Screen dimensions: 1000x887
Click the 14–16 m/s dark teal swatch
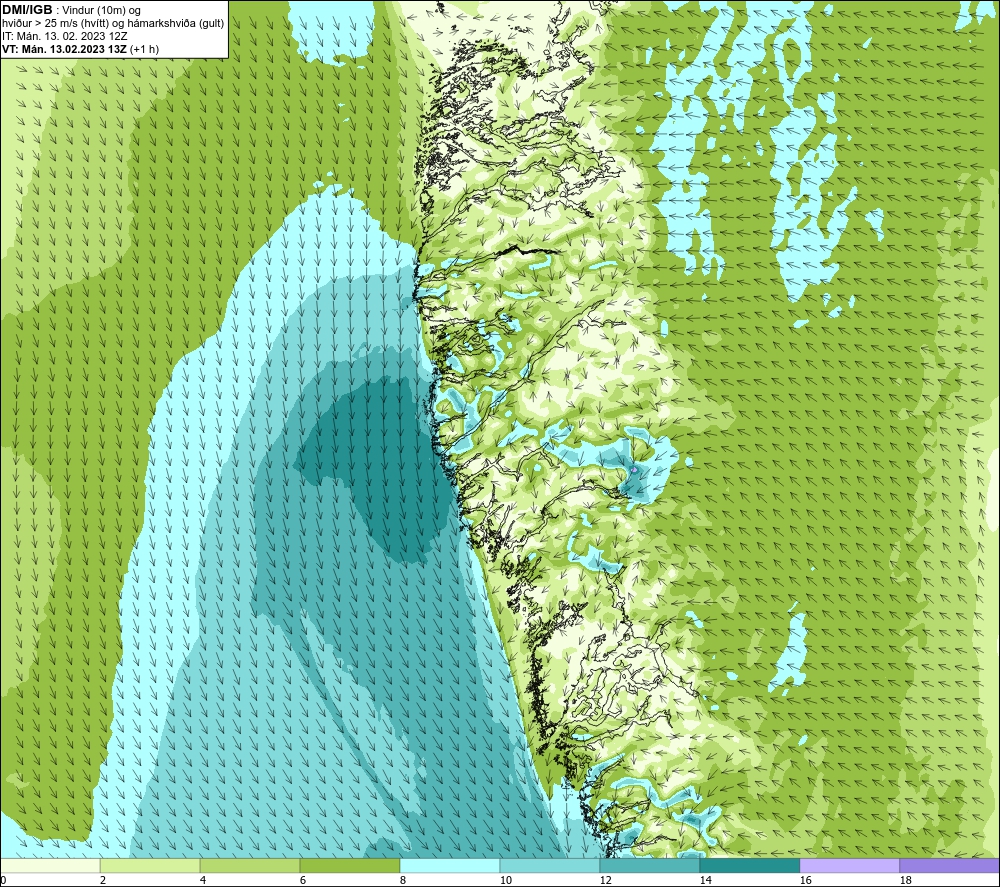pos(749,865)
